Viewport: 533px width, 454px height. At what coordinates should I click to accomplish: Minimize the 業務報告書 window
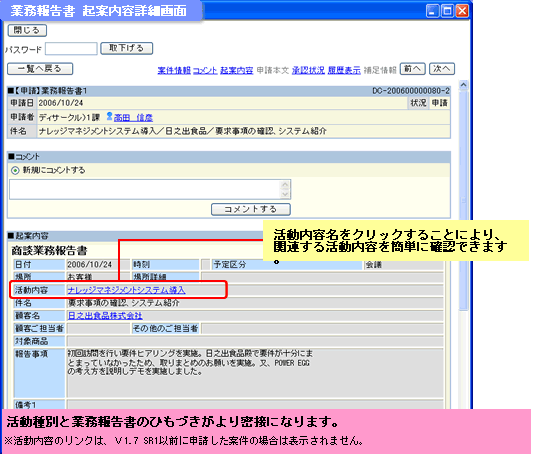click(x=432, y=11)
